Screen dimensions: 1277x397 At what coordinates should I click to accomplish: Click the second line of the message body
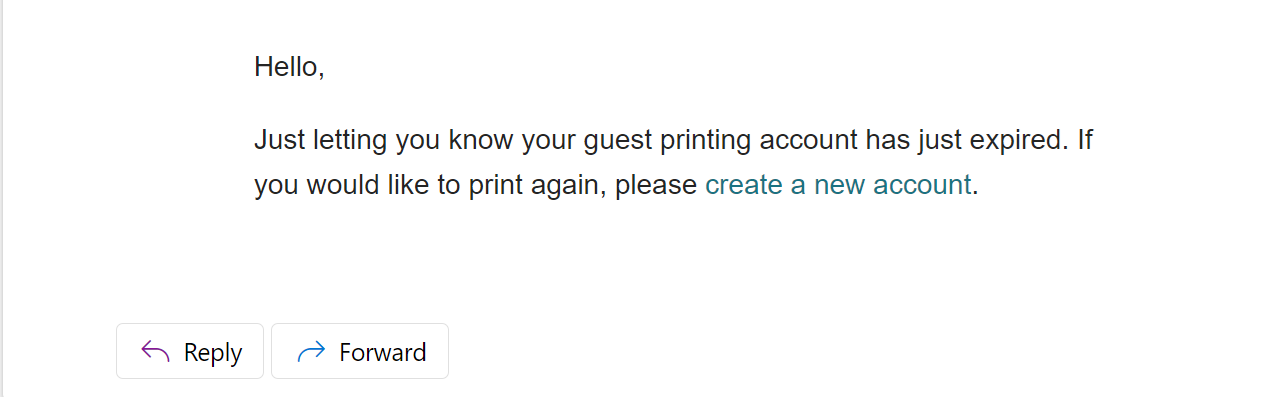(x=616, y=185)
